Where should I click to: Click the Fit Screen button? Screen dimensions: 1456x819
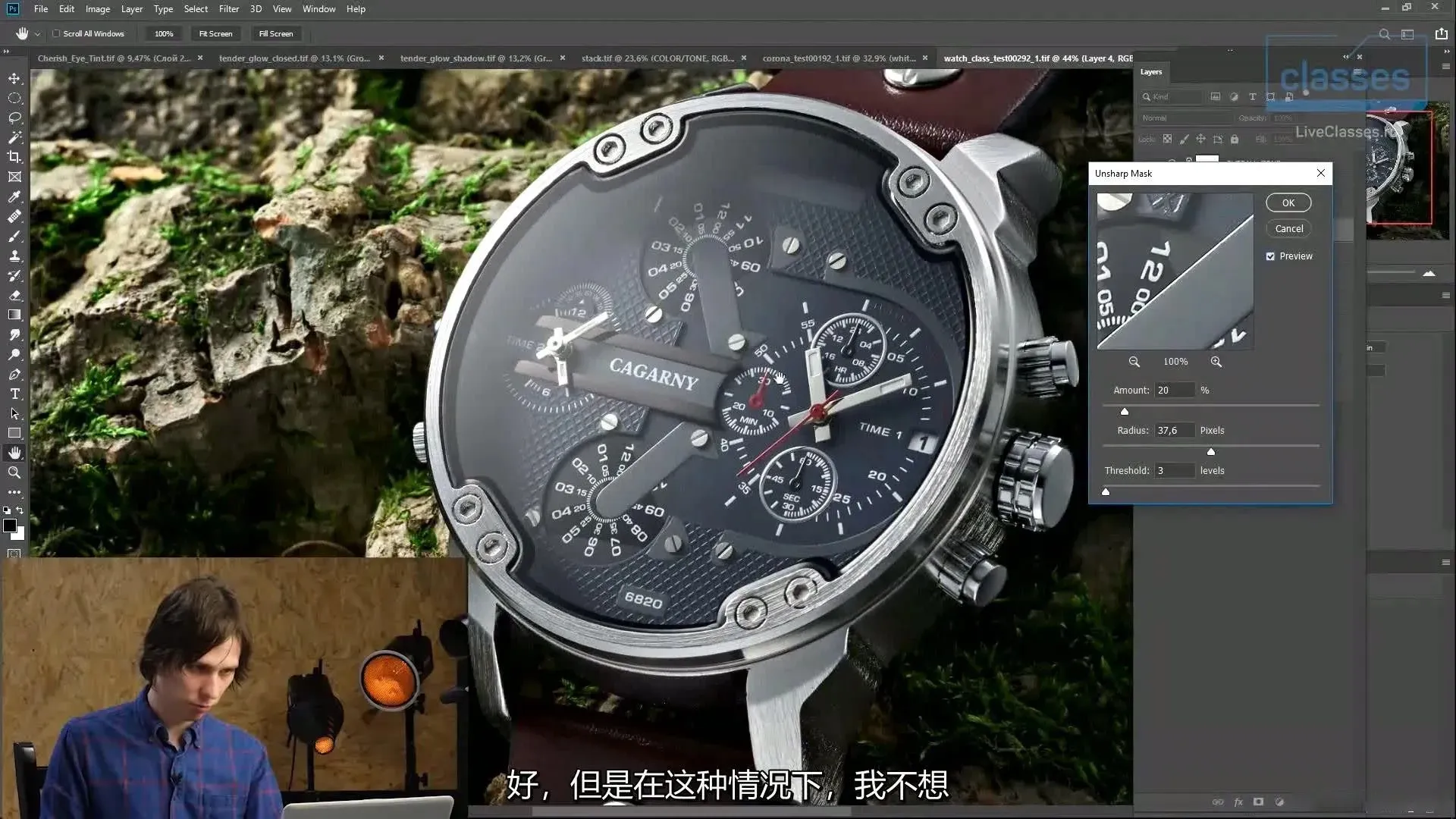pyautogui.click(x=215, y=34)
